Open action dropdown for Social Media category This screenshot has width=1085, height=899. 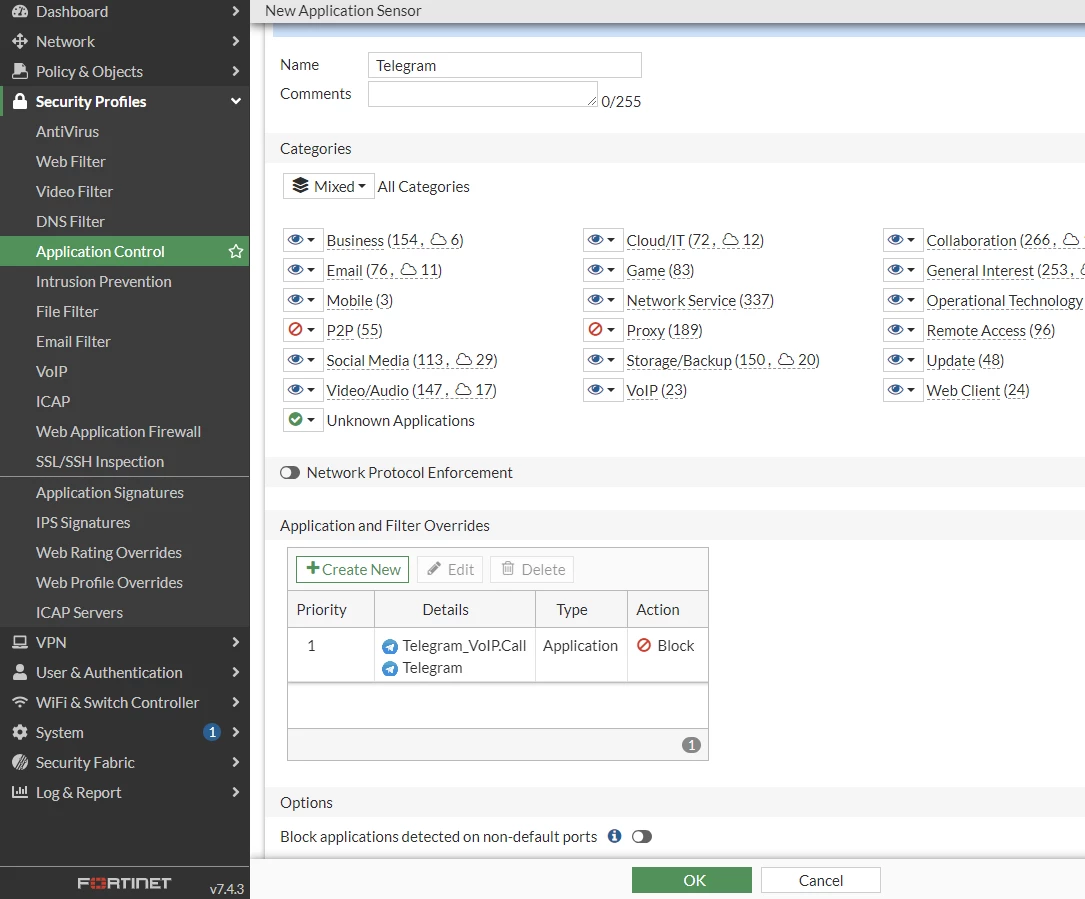303,359
